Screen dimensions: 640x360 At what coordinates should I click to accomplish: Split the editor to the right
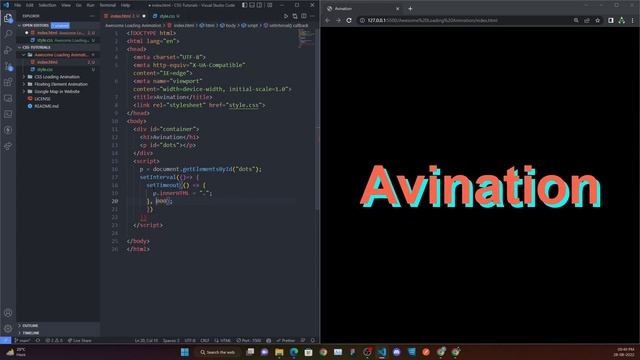point(304,16)
